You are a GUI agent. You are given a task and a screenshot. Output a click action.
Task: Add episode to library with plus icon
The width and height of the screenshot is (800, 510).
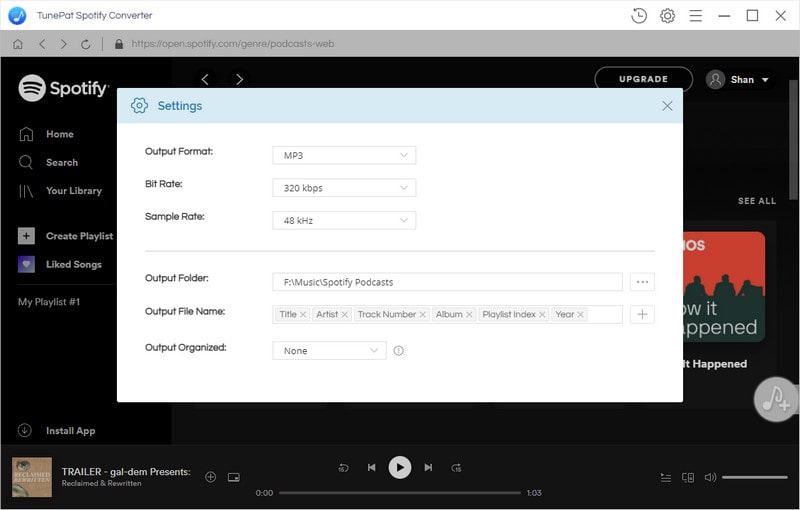[210, 477]
